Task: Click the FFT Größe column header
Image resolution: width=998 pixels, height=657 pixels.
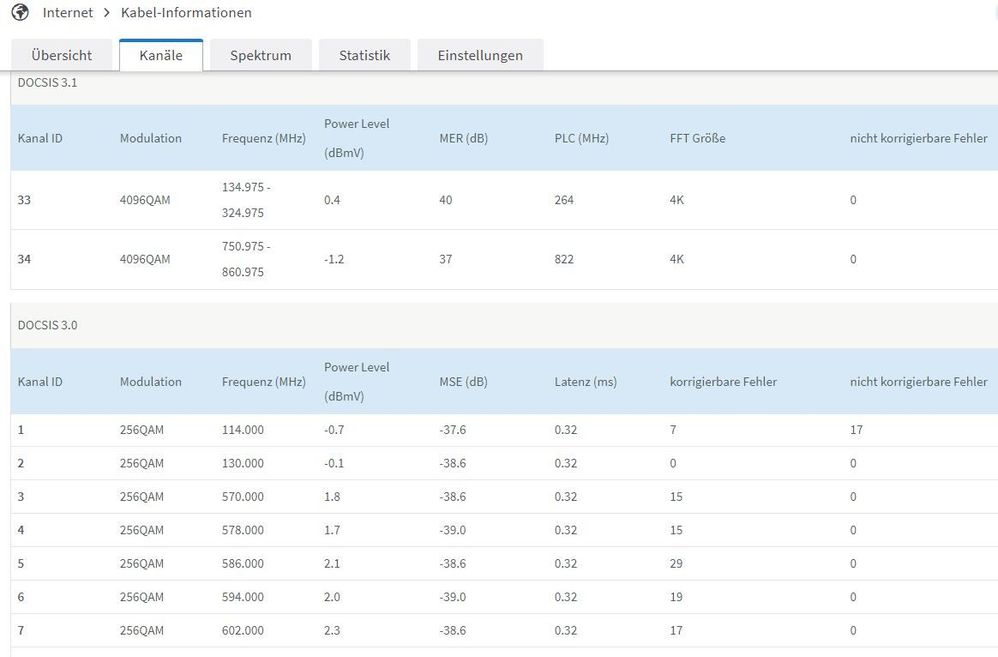Action: (x=697, y=138)
